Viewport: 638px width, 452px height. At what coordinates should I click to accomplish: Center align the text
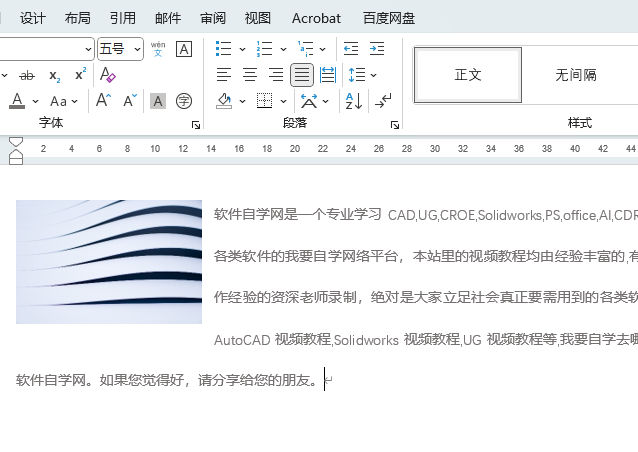(x=250, y=75)
